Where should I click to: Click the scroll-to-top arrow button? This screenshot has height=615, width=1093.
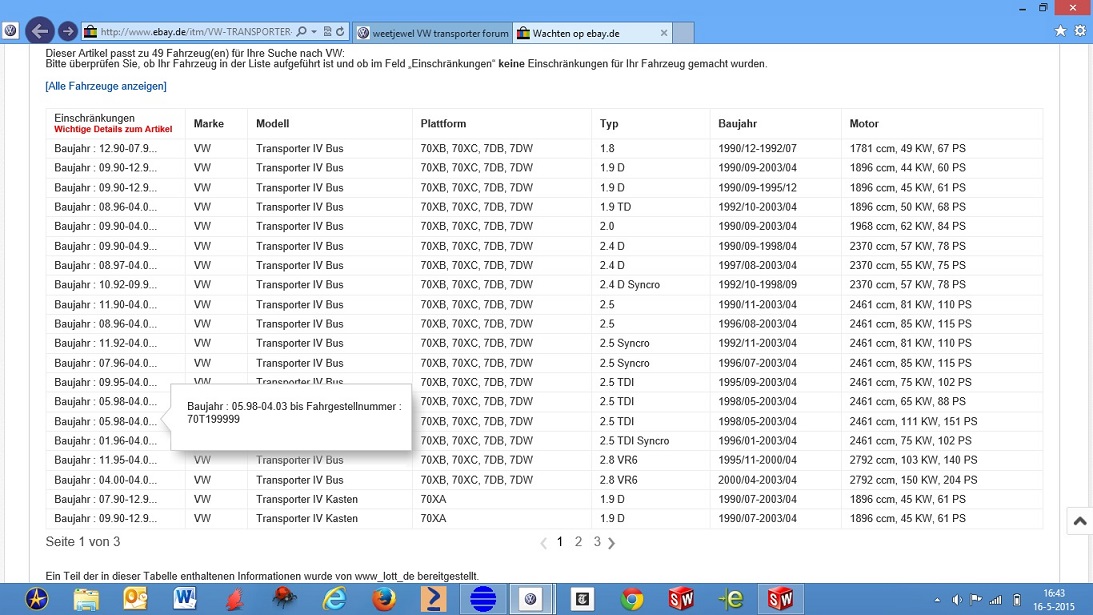[x=1080, y=521]
